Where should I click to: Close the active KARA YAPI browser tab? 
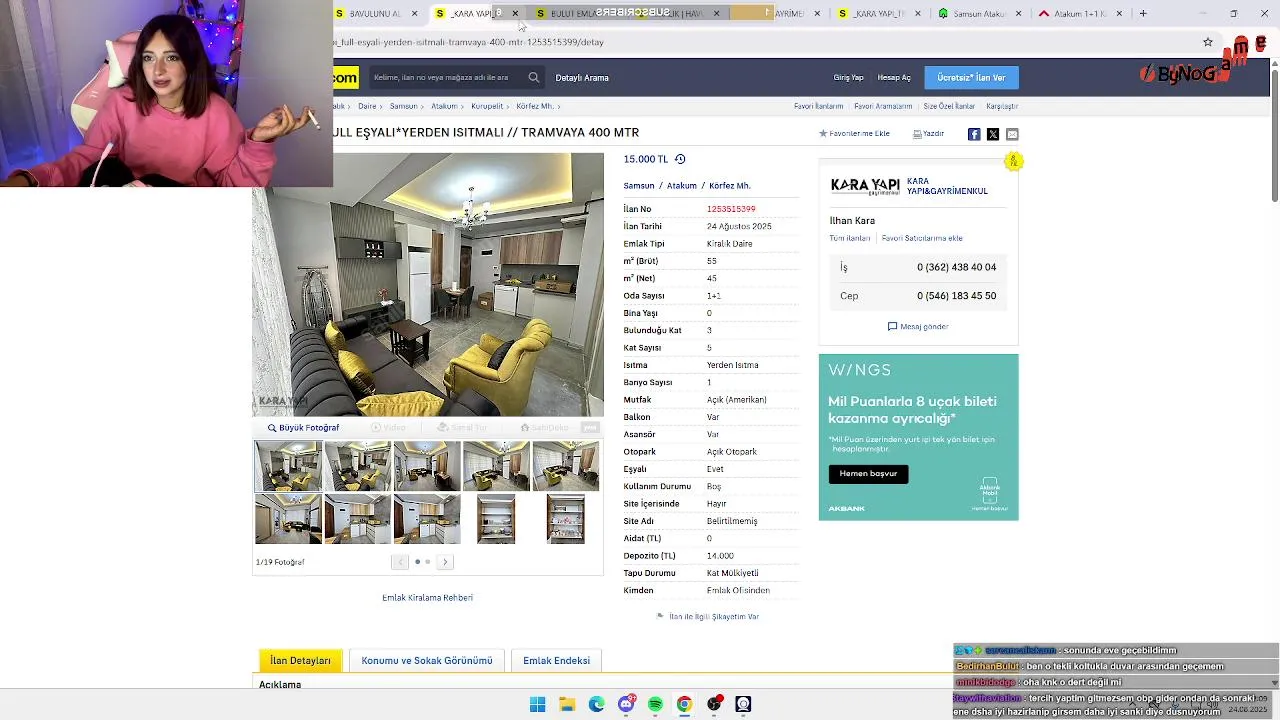pyautogui.click(x=515, y=13)
